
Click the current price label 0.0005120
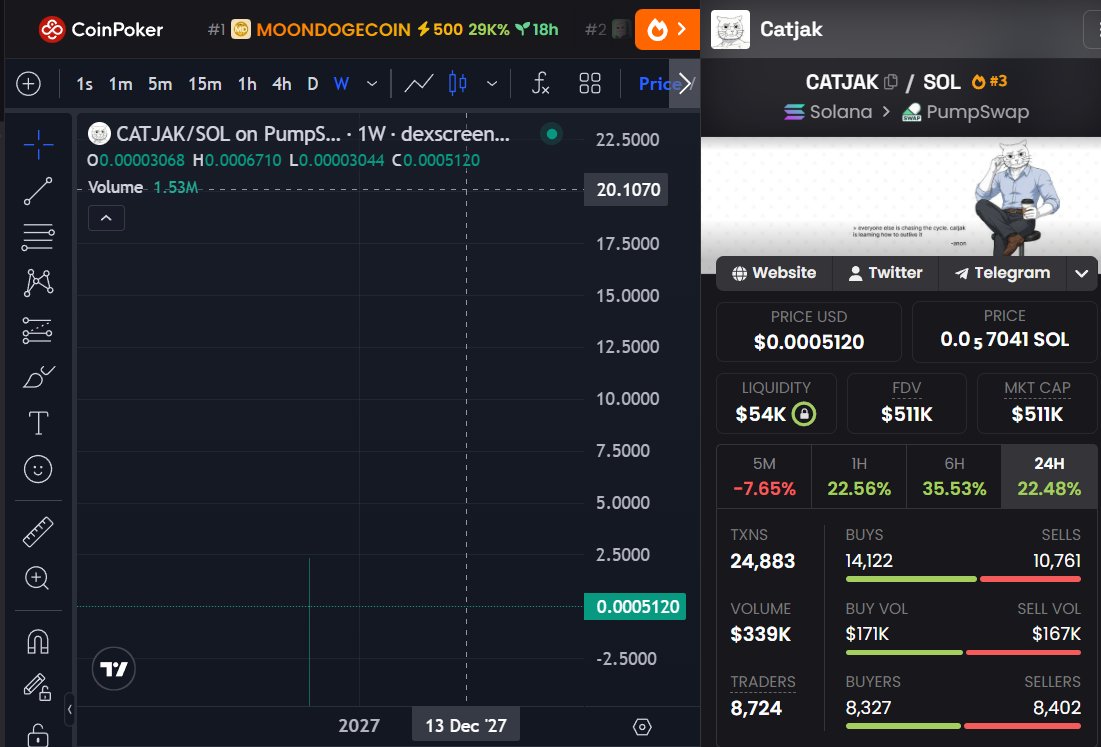(x=635, y=607)
